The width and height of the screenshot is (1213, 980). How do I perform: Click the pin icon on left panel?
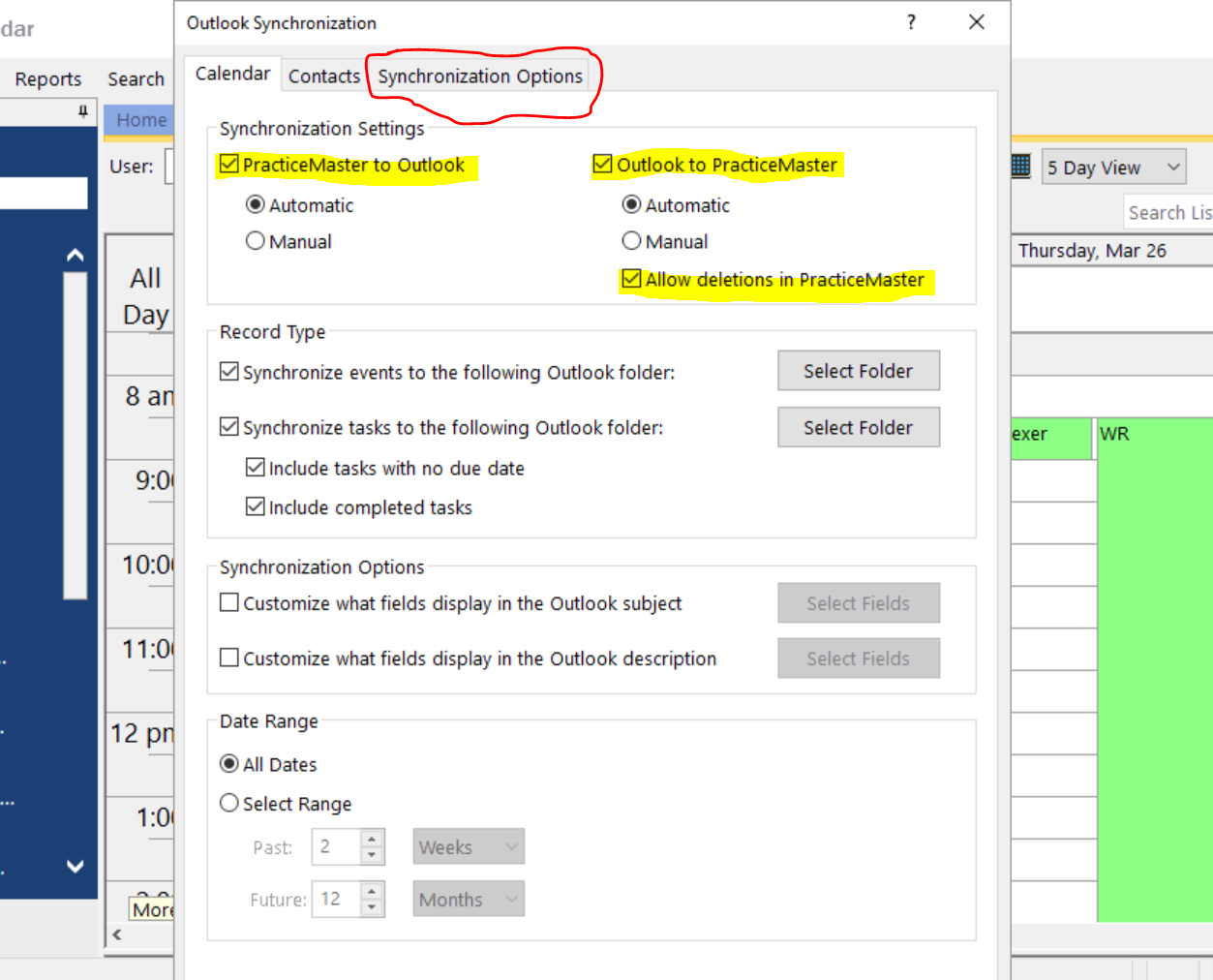tap(83, 111)
